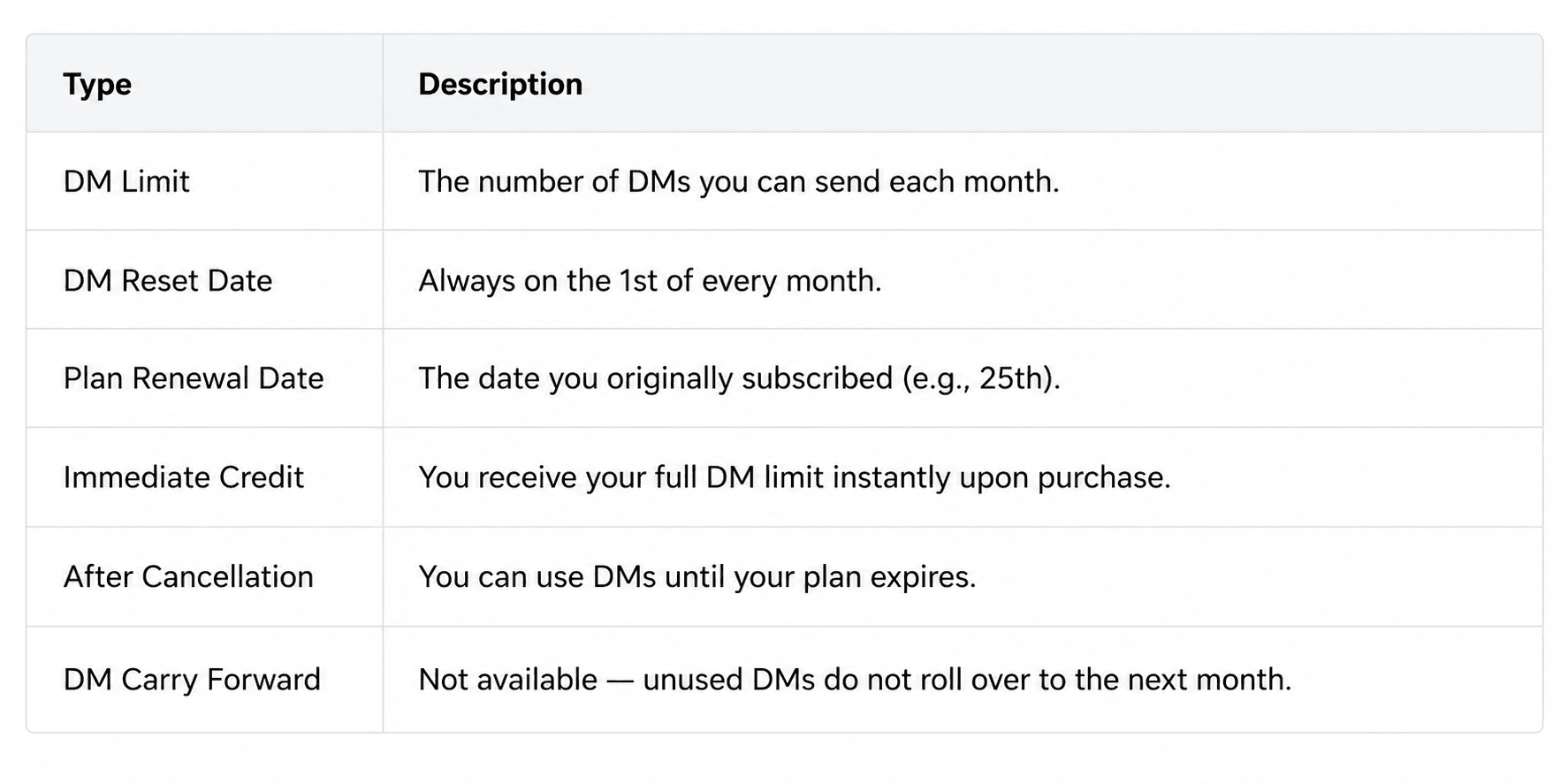This screenshot has height=784, width=1568.
Task: Click the until plan expires description
Action: click(697, 576)
